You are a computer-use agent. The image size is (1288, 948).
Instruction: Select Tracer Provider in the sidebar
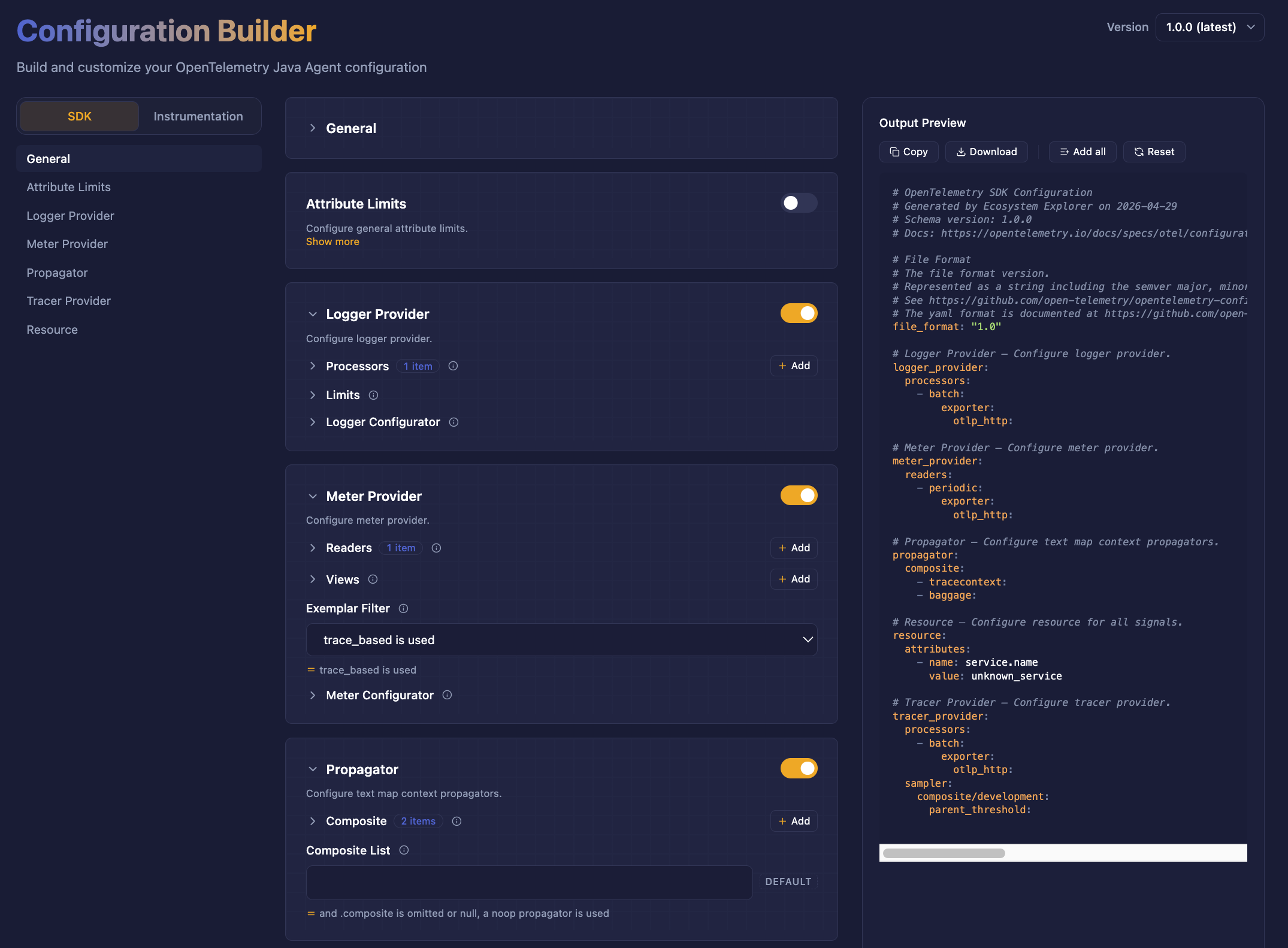tap(68, 300)
